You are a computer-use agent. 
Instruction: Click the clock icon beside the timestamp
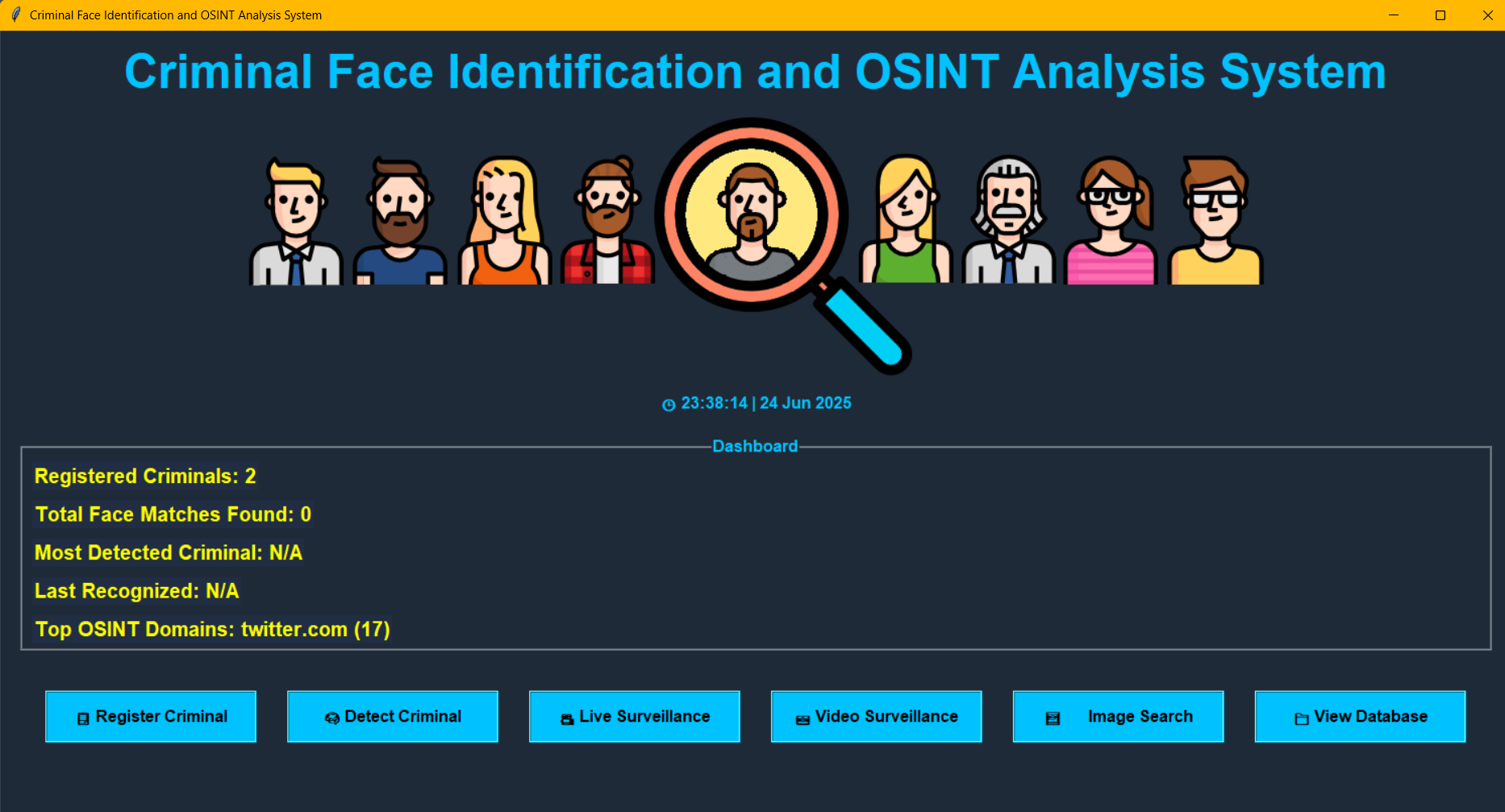point(668,403)
